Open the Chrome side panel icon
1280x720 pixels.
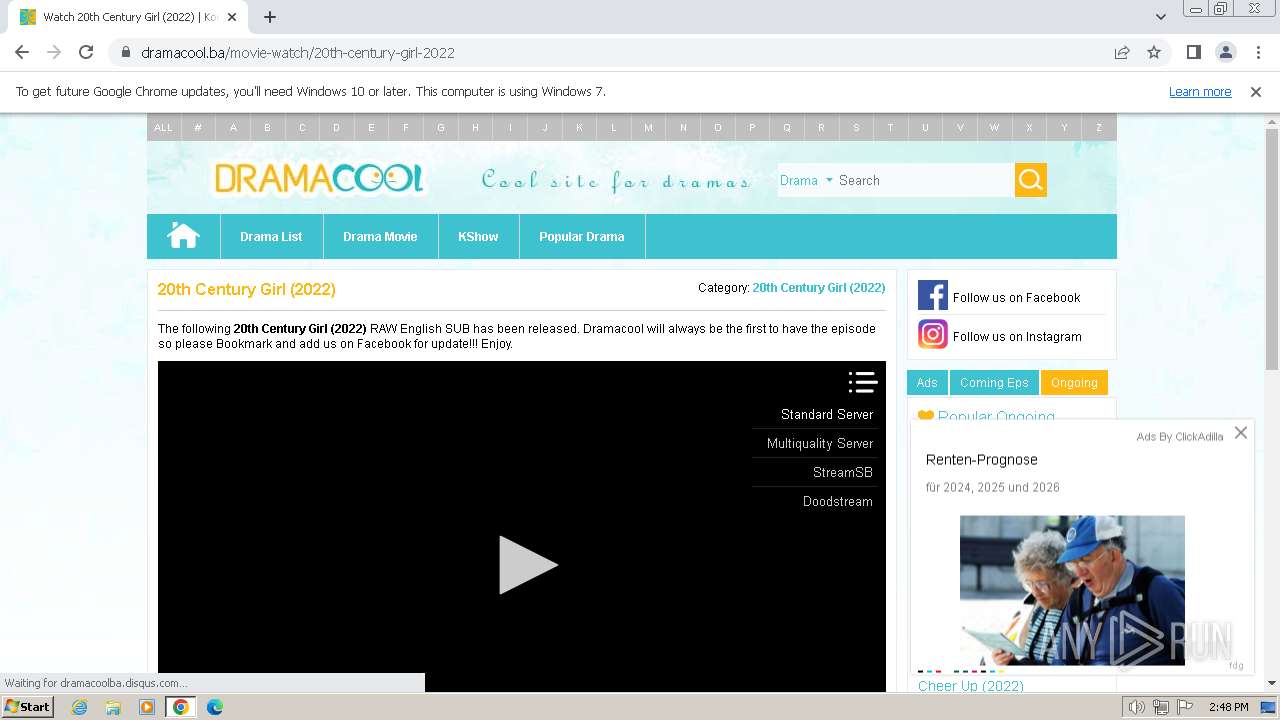[1193, 52]
